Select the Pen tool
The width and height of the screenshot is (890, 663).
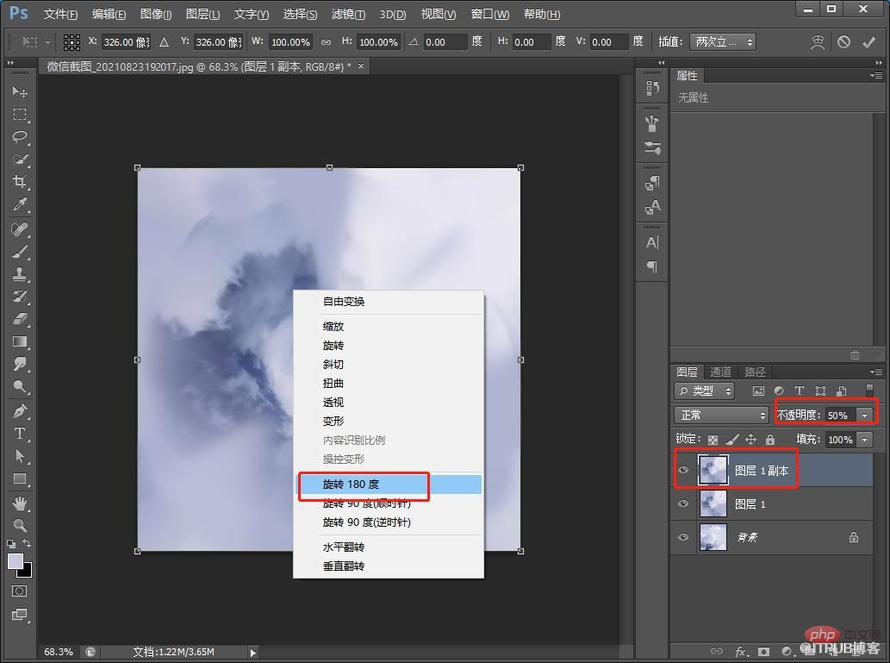coord(20,411)
